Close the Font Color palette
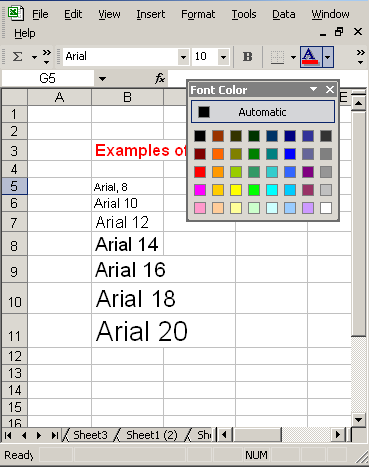Viewport: 369px width, 467px height. coord(330,89)
